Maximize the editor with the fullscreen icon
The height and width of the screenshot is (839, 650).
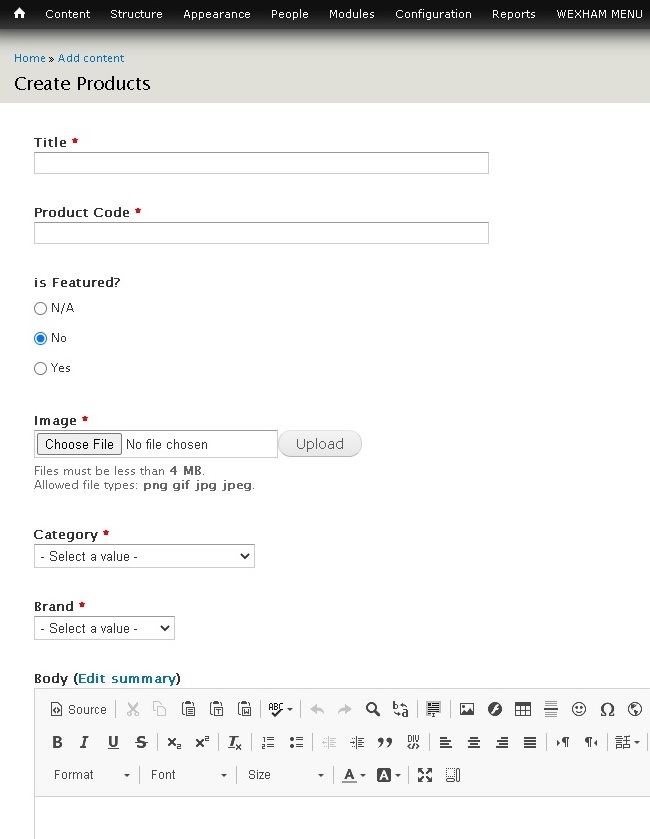click(x=425, y=775)
